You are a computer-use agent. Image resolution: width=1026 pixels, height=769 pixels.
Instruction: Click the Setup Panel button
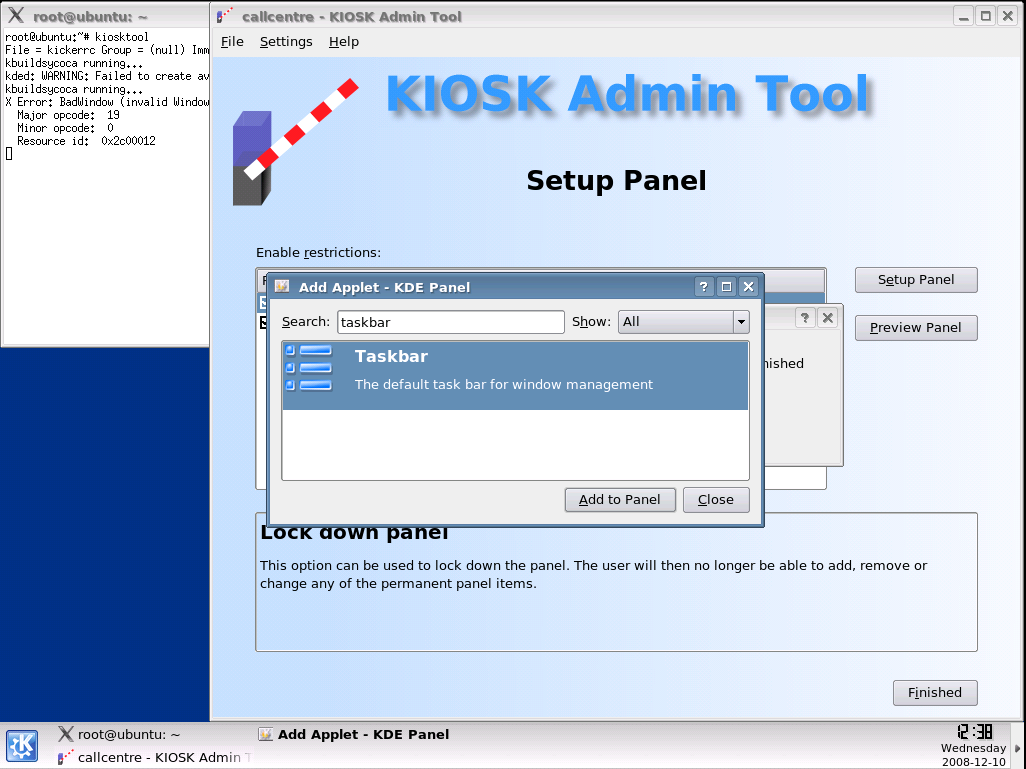(916, 280)
